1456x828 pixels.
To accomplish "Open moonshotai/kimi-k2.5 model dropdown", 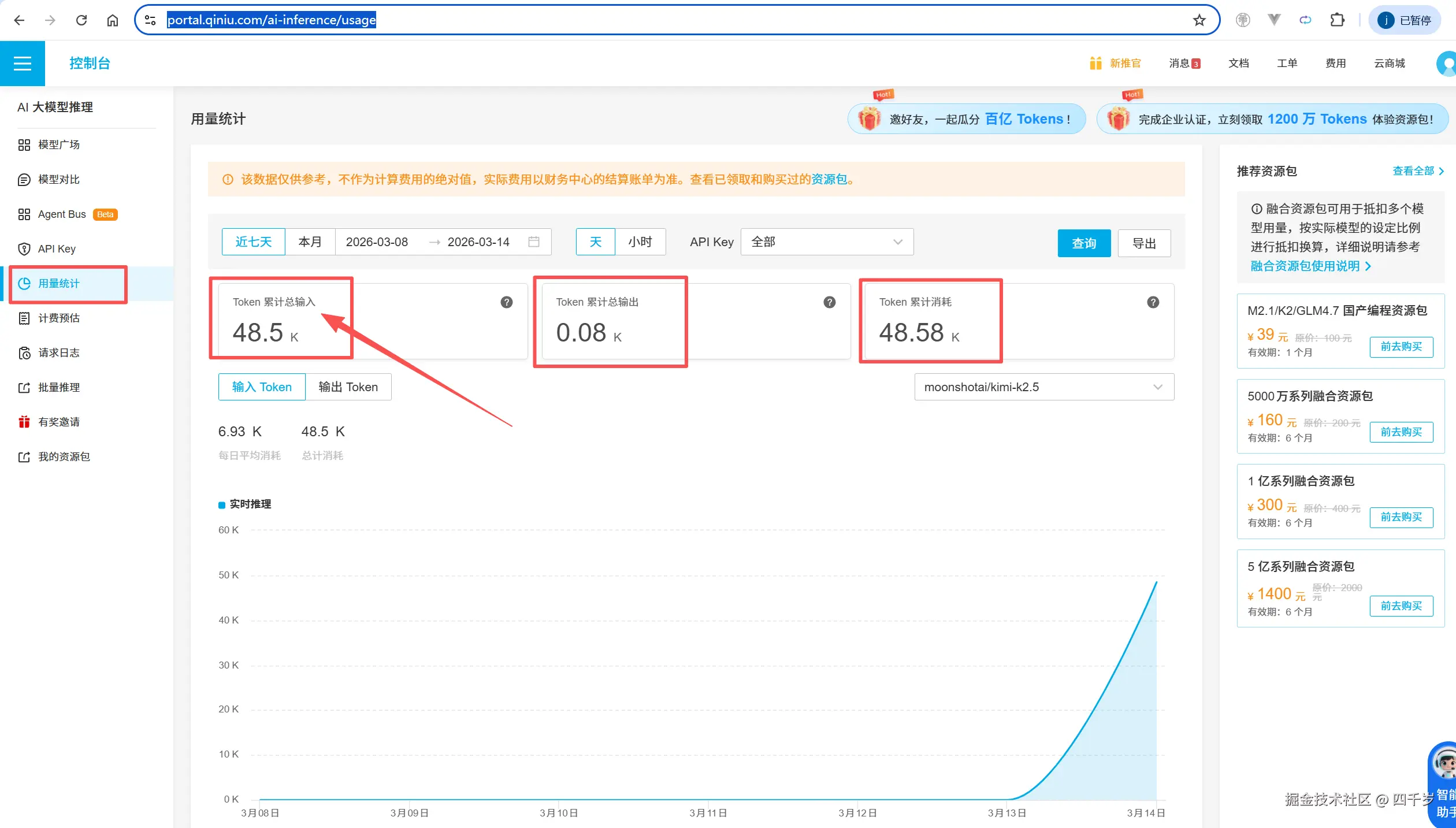I will point(1043,387).
